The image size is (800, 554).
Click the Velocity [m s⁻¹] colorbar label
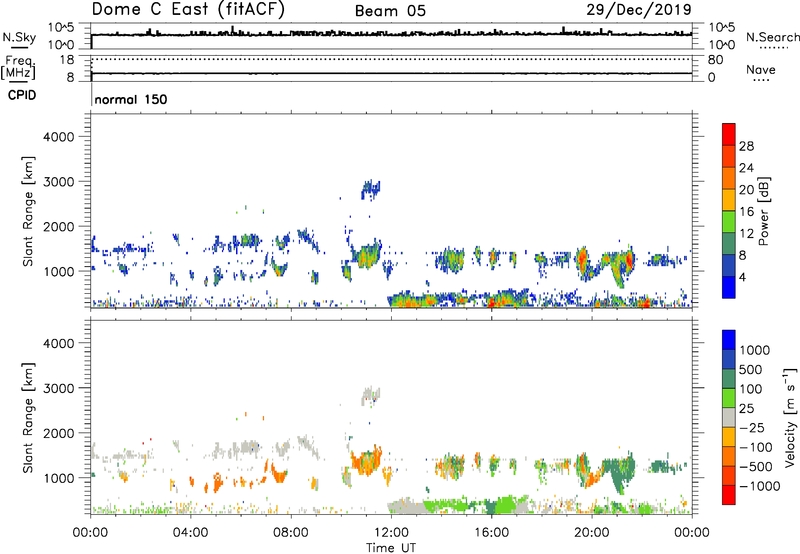(791, 417)
